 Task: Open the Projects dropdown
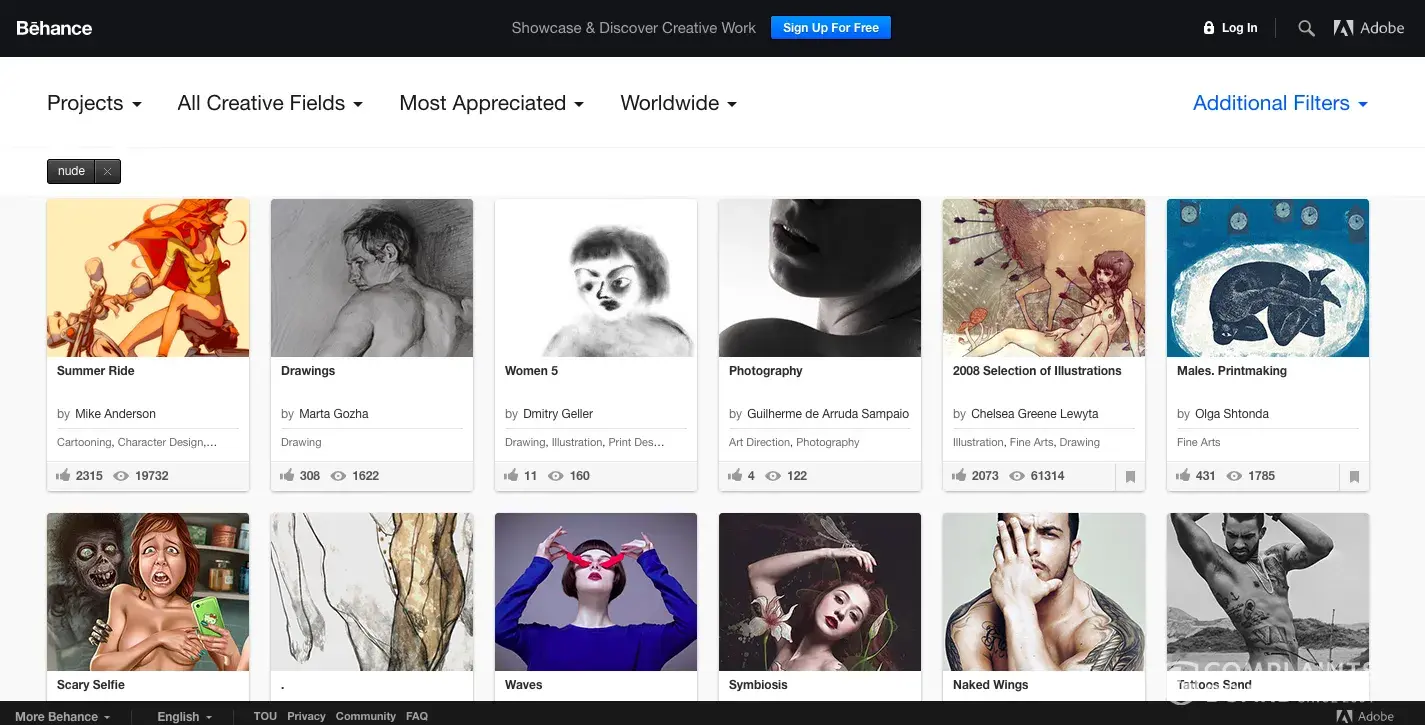94,103
